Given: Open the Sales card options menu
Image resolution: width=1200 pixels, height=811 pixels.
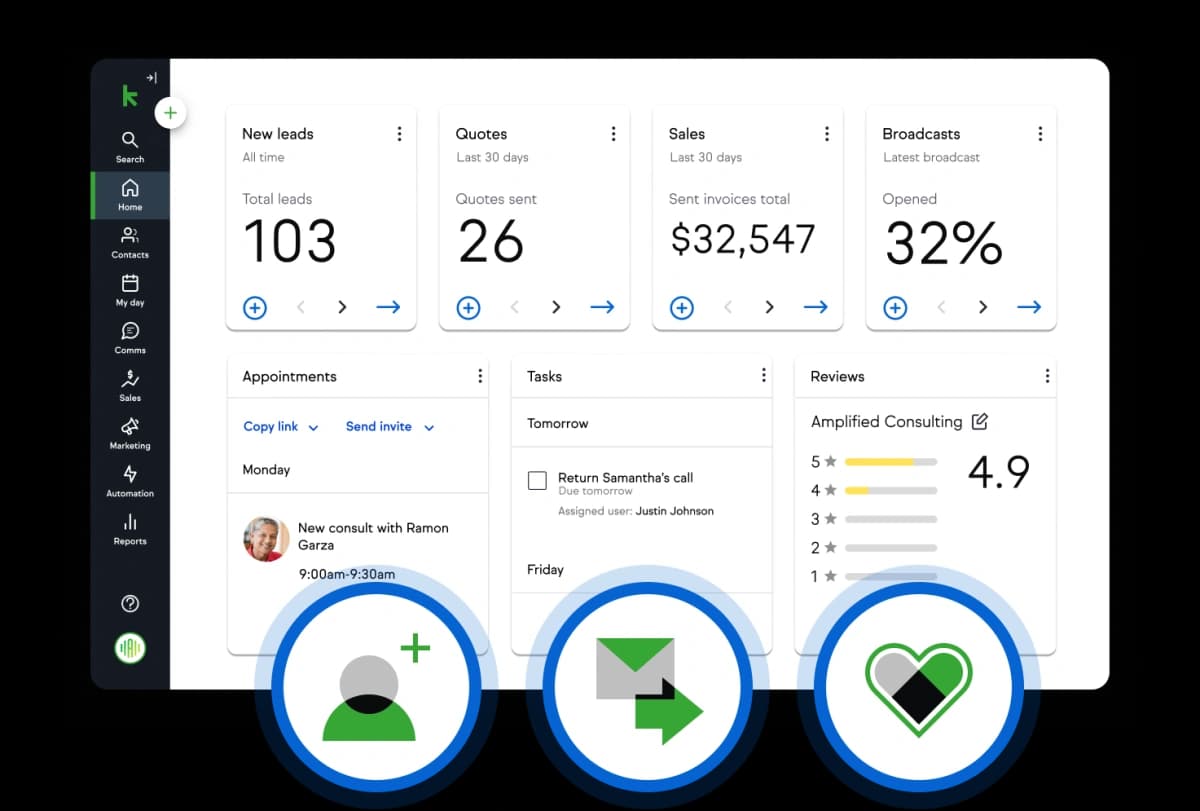Looking at the screenshot, I should click(x=826, y=133).
